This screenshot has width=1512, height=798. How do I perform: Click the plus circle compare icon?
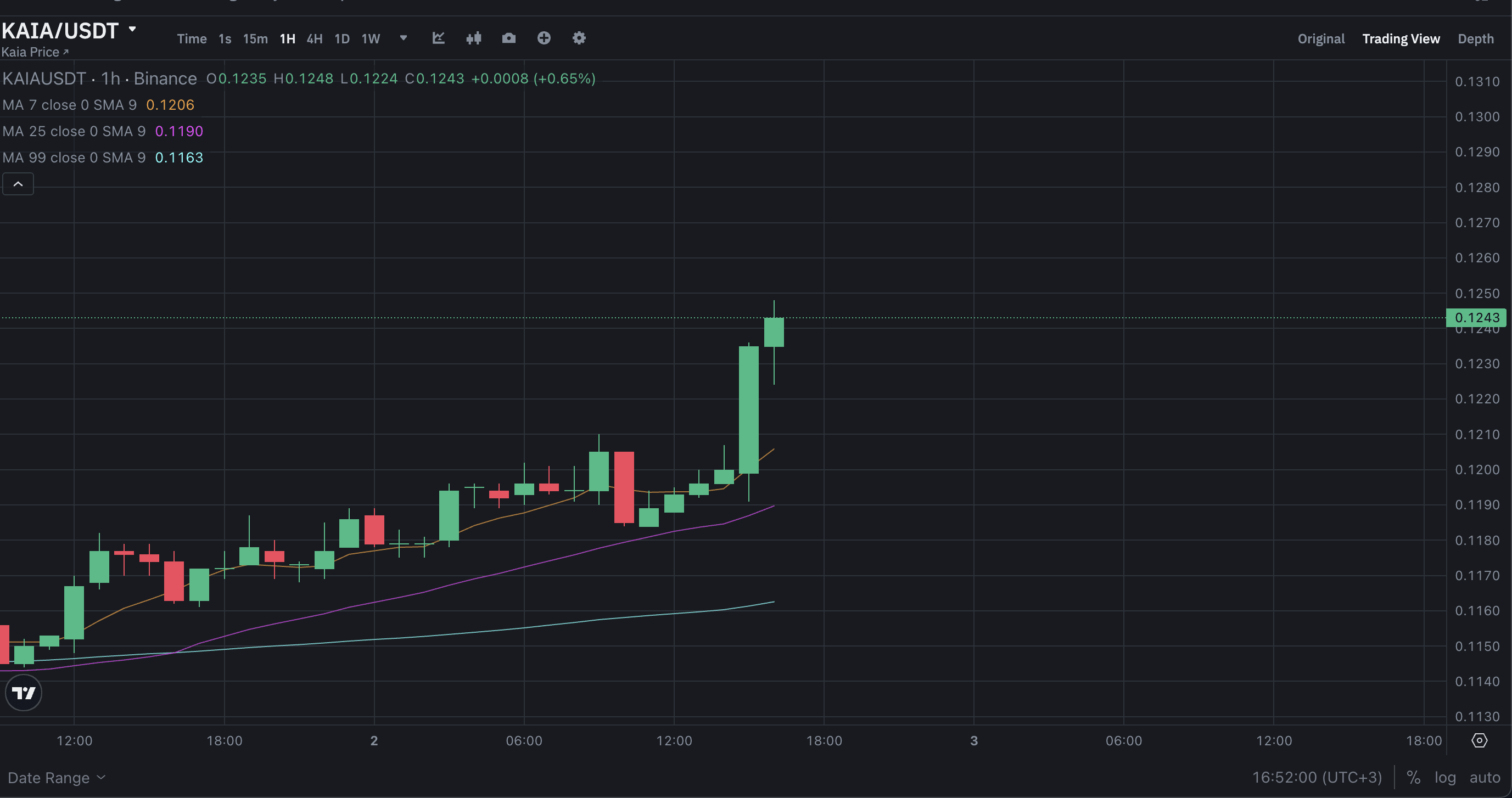pos(544,38)
